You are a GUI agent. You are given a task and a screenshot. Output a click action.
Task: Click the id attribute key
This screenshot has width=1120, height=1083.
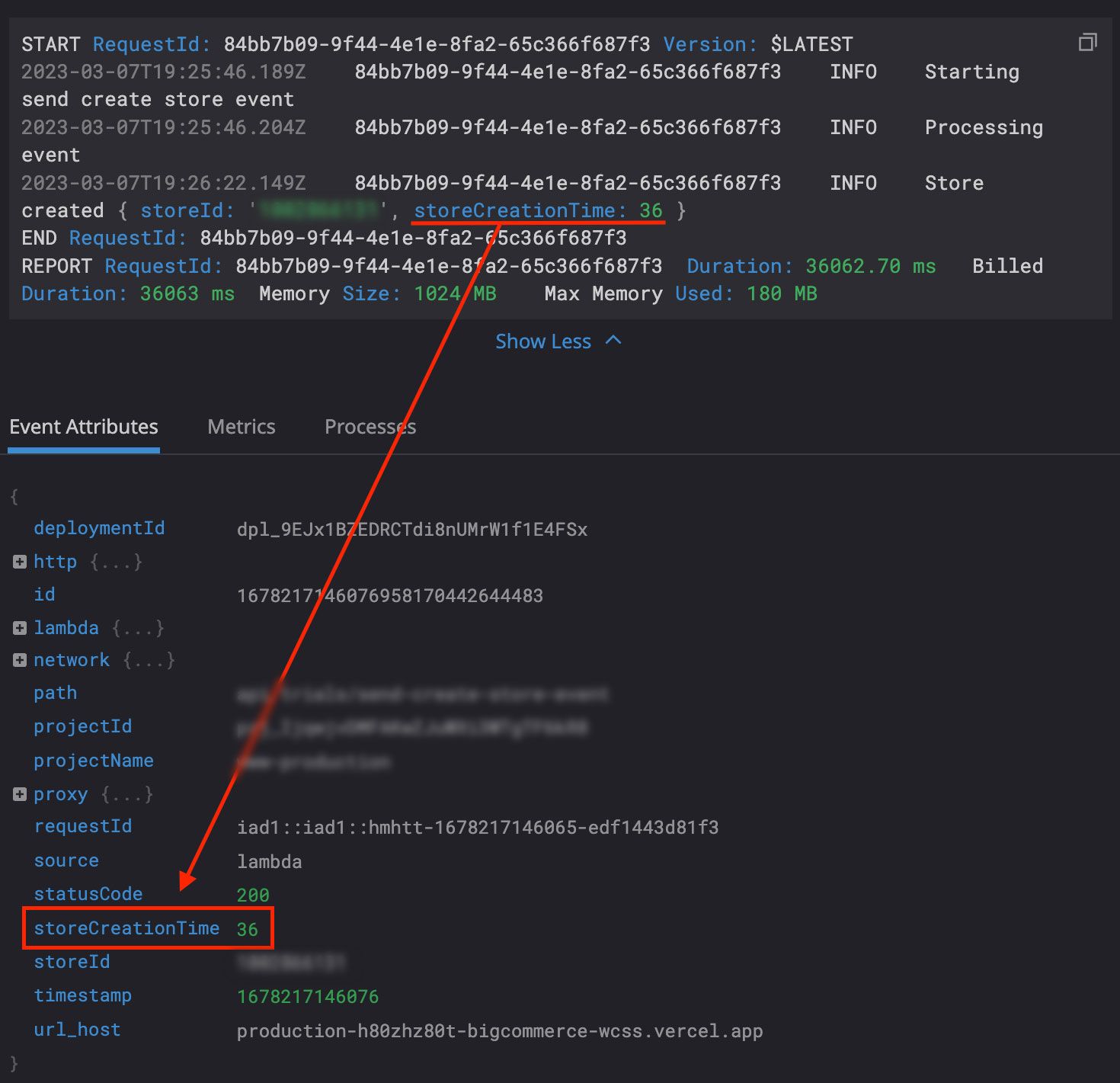point(44,594)
